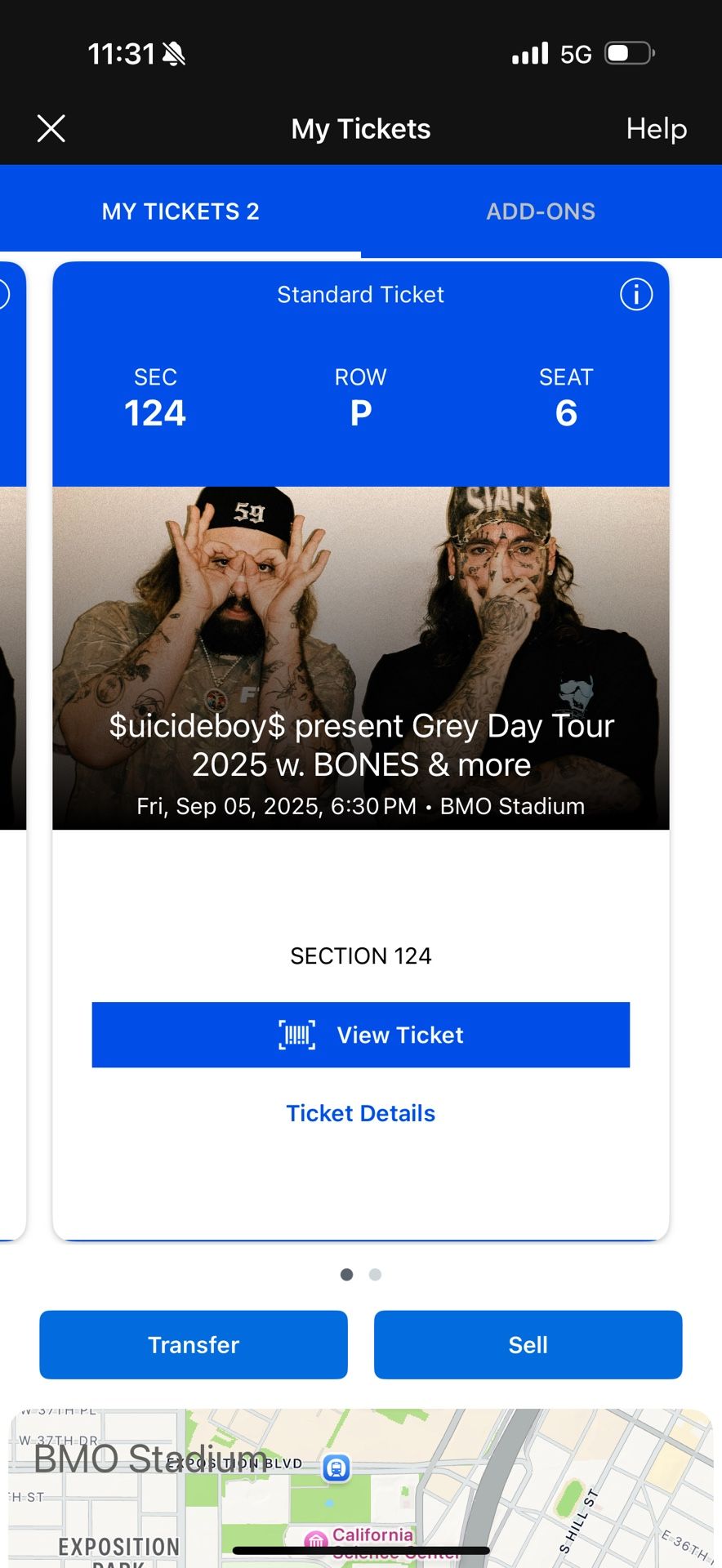Close the My Tickets screen
The width and height of the screenshot is (722, 1568).
tap(51, 129)
